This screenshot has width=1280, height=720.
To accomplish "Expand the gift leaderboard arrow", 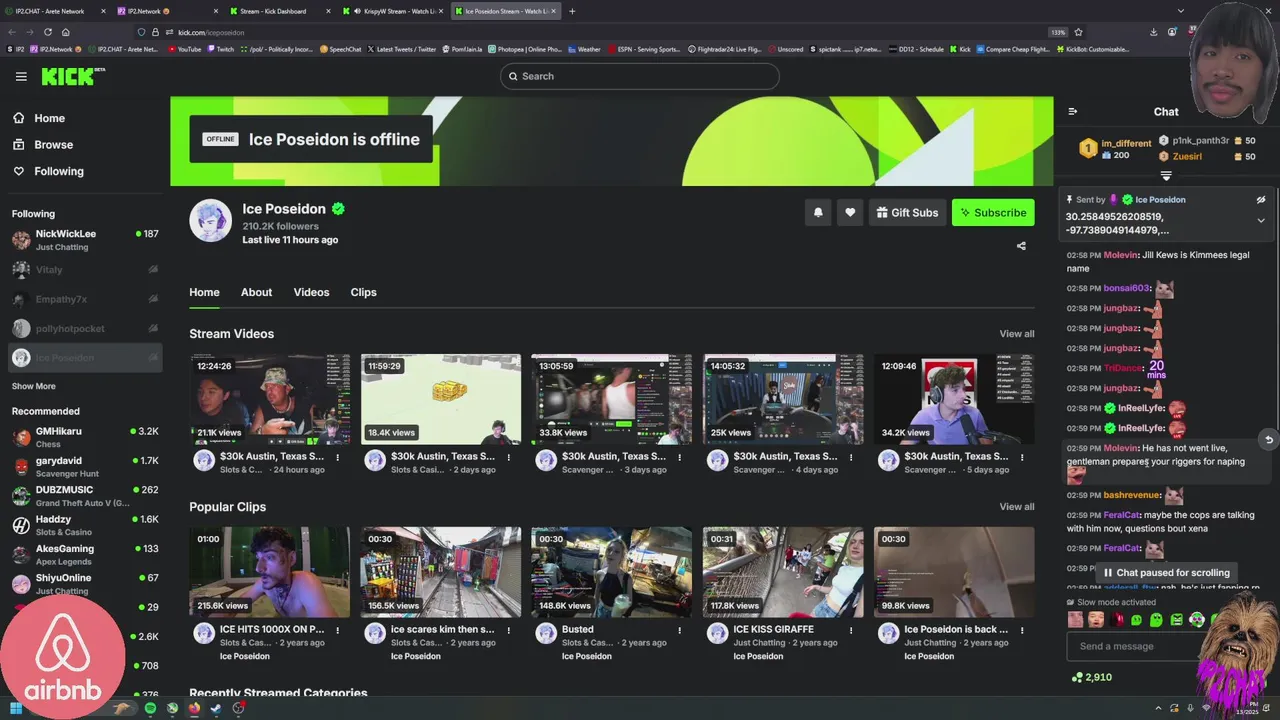I will pyautogui.click(x=1166, y=176).
